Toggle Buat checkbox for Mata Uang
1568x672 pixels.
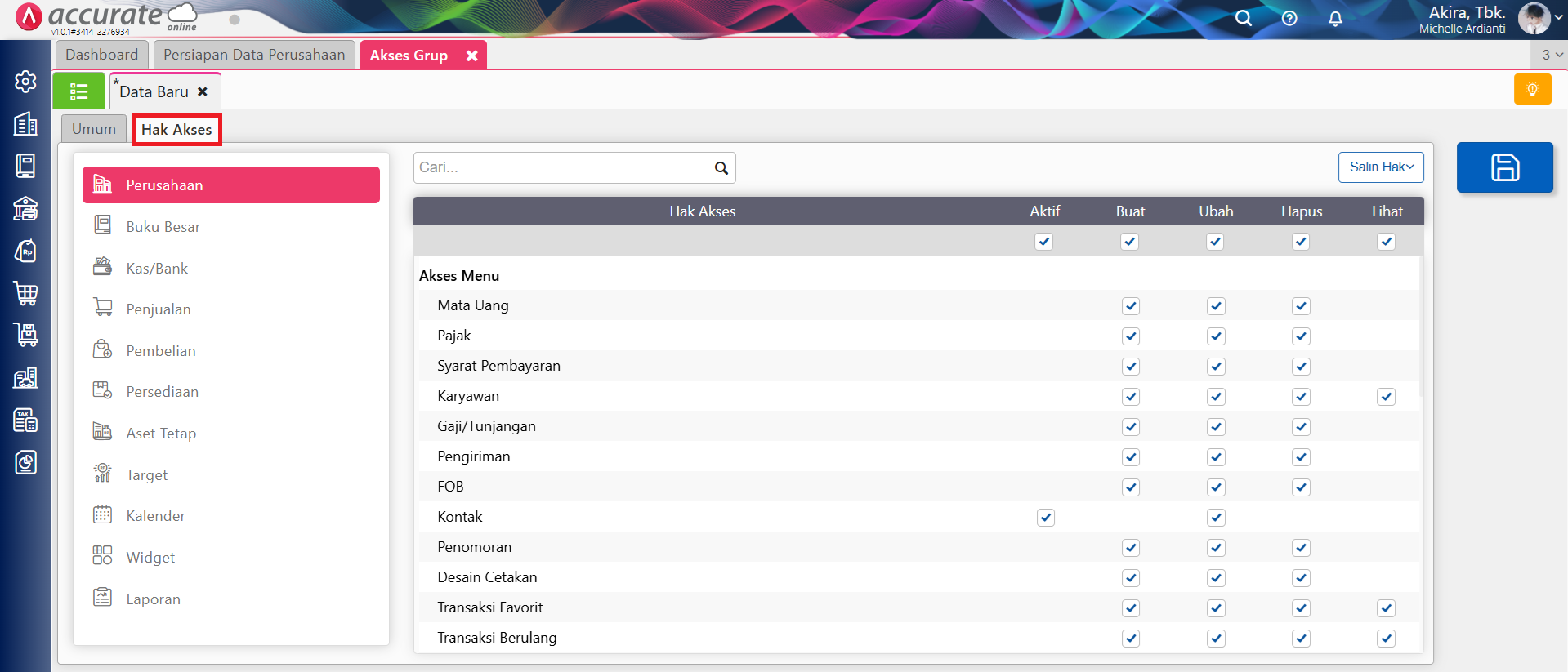point(1130,306)
